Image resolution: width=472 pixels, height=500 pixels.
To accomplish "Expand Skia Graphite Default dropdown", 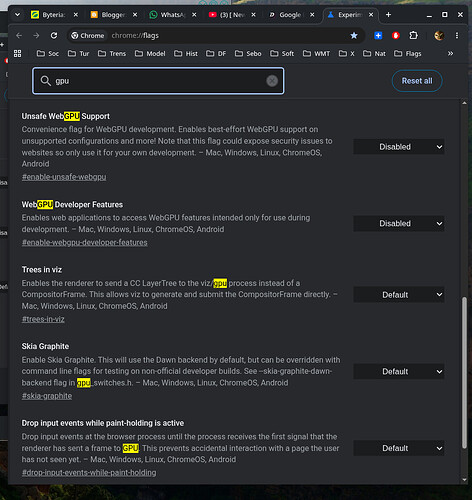I will [x=399, y=371].
